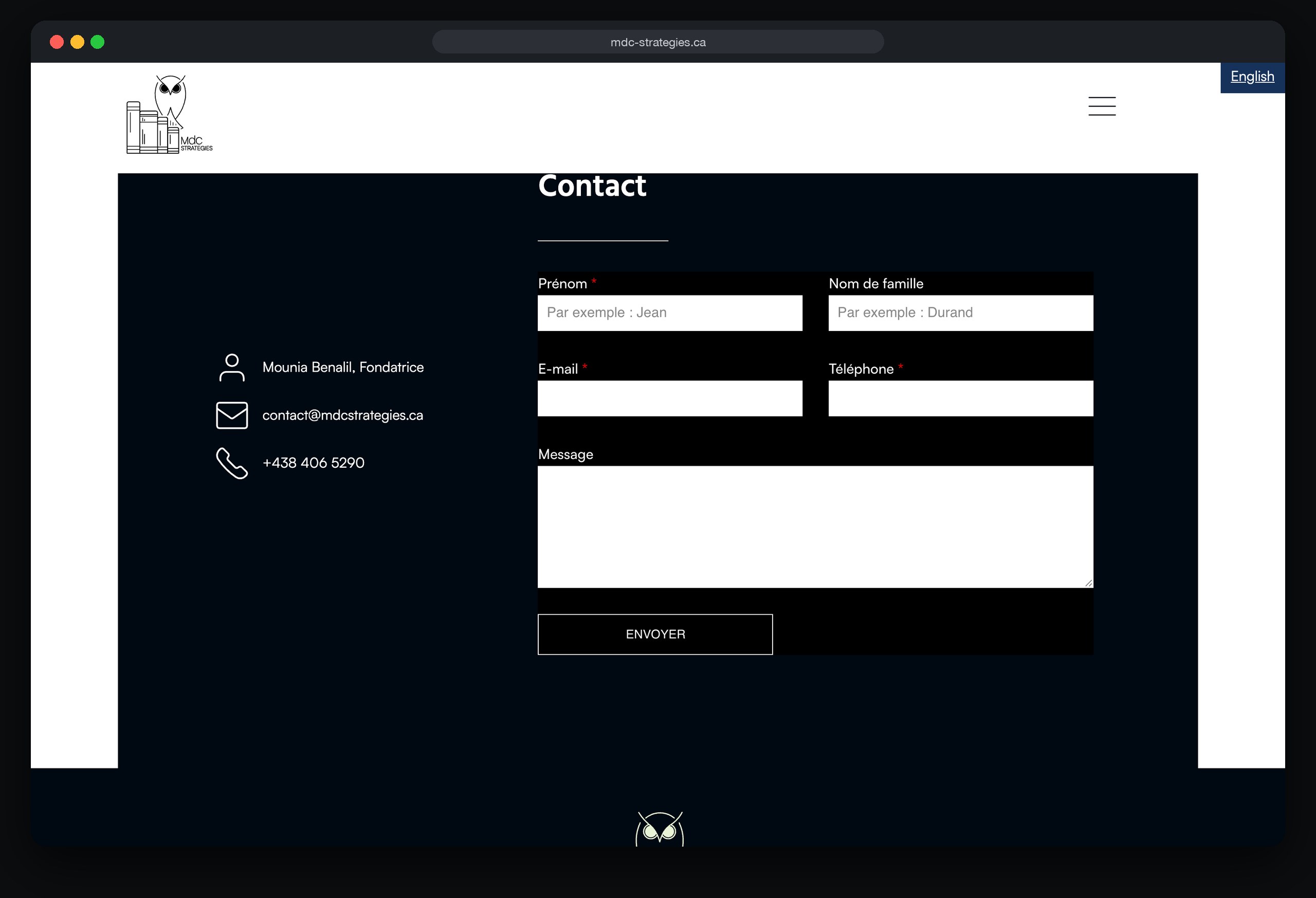Click the Prénom field label
The height and width of the screenshot is (898, 1316).
tap(562, 284)
